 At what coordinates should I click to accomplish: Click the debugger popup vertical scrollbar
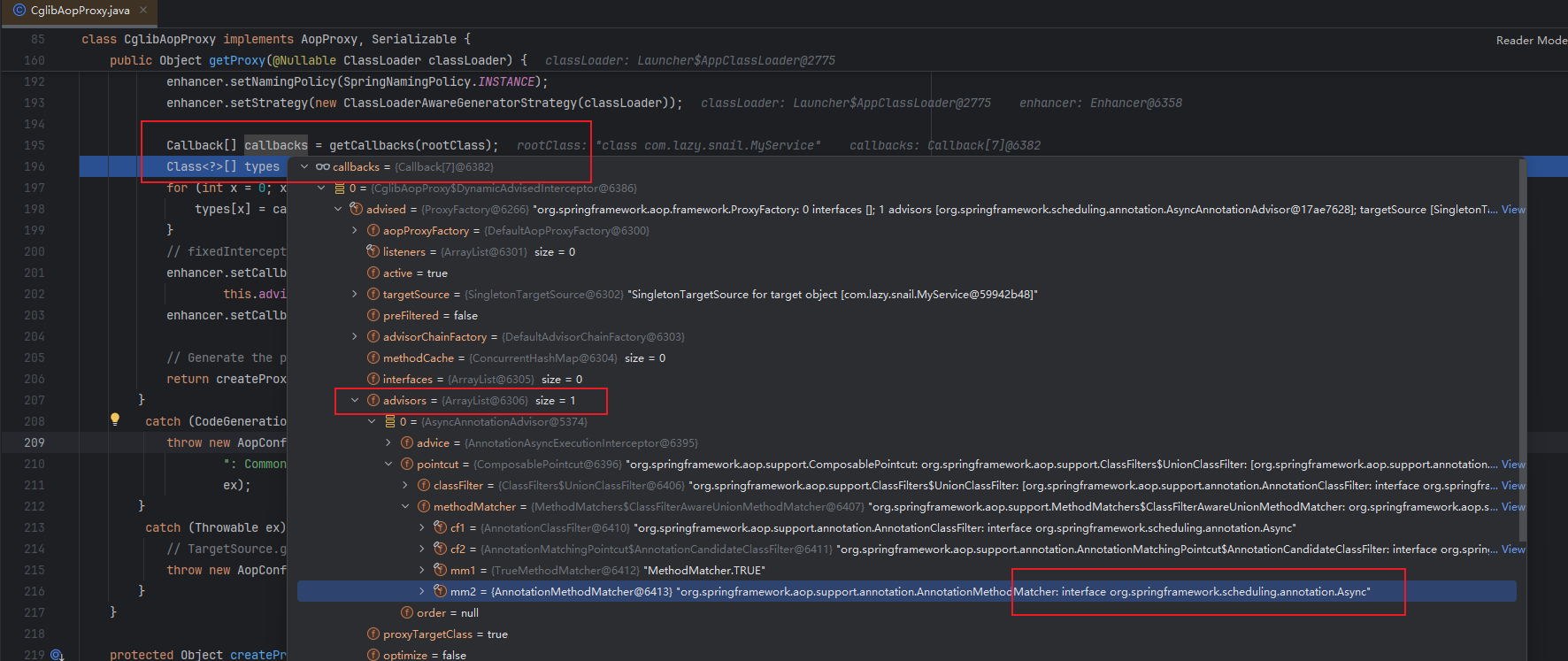point(1522,350)
